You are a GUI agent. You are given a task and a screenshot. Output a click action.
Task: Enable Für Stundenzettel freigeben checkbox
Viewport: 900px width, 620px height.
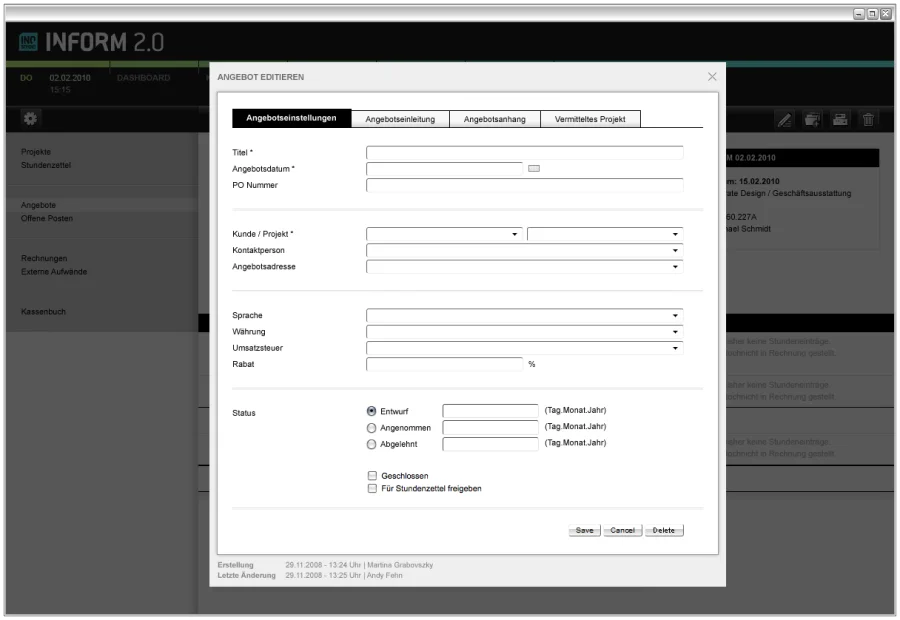coord(372,489)
